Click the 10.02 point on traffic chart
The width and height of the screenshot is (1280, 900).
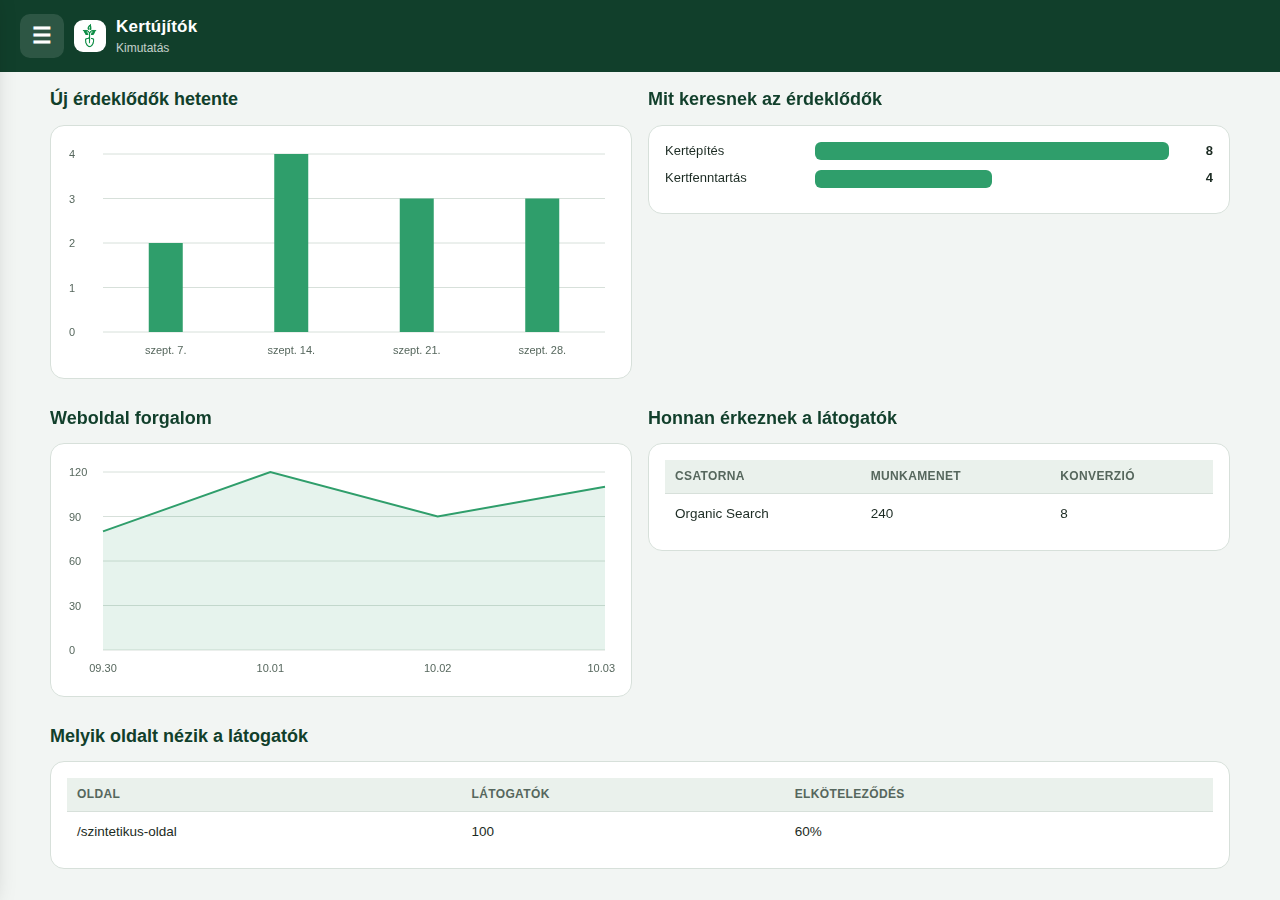tap(438, 517)
